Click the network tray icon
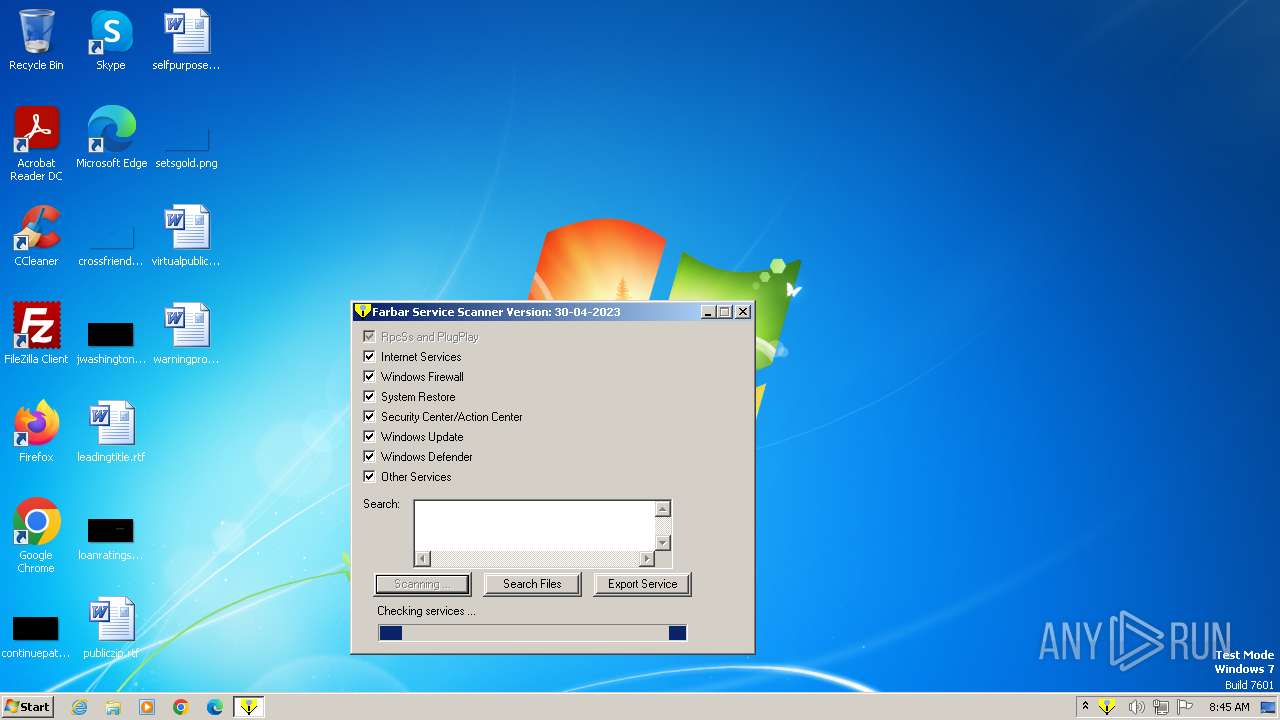The height and width of the screenshot is (720, 1280). [1161, 707]
